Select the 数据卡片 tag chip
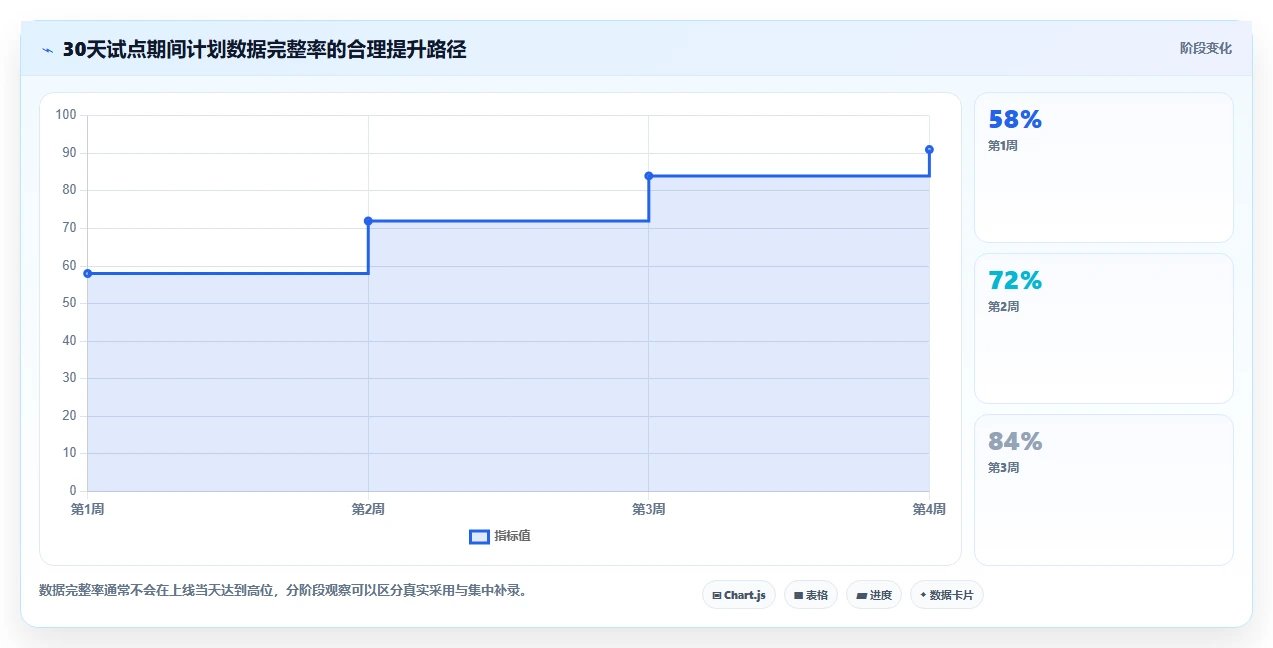1273x648 pixels. tap(946, 595)
